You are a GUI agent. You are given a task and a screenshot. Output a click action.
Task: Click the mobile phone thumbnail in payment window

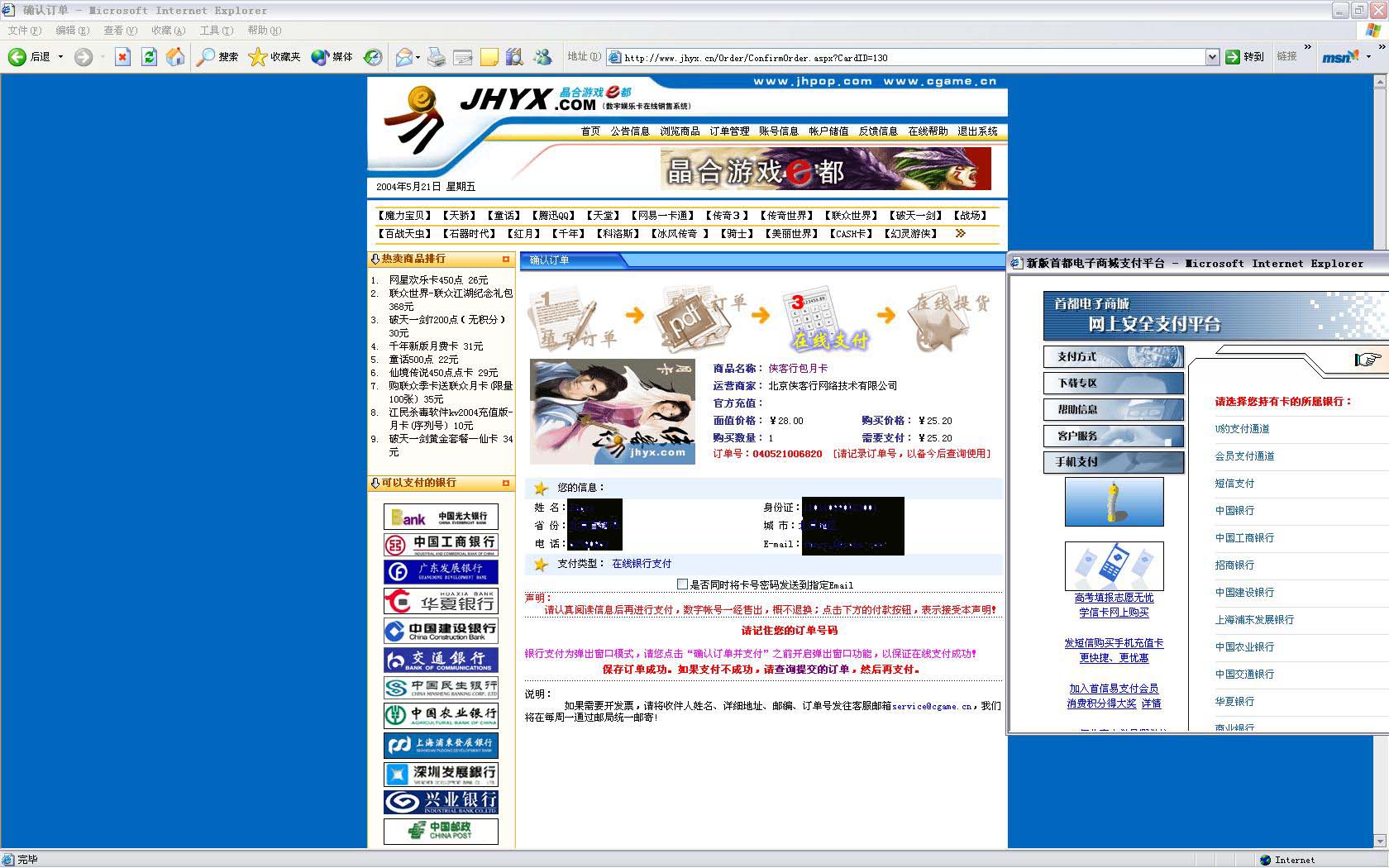click(x=1114, y=566)
